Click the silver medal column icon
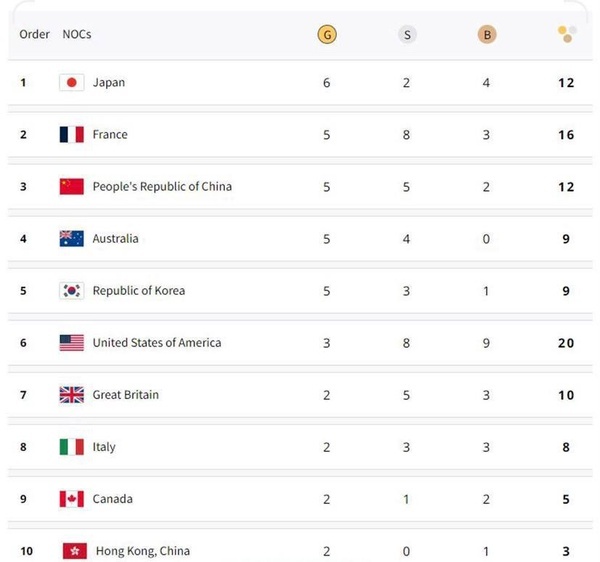The height and width of the screenshot is (562, 600). [x=407, y=35]
